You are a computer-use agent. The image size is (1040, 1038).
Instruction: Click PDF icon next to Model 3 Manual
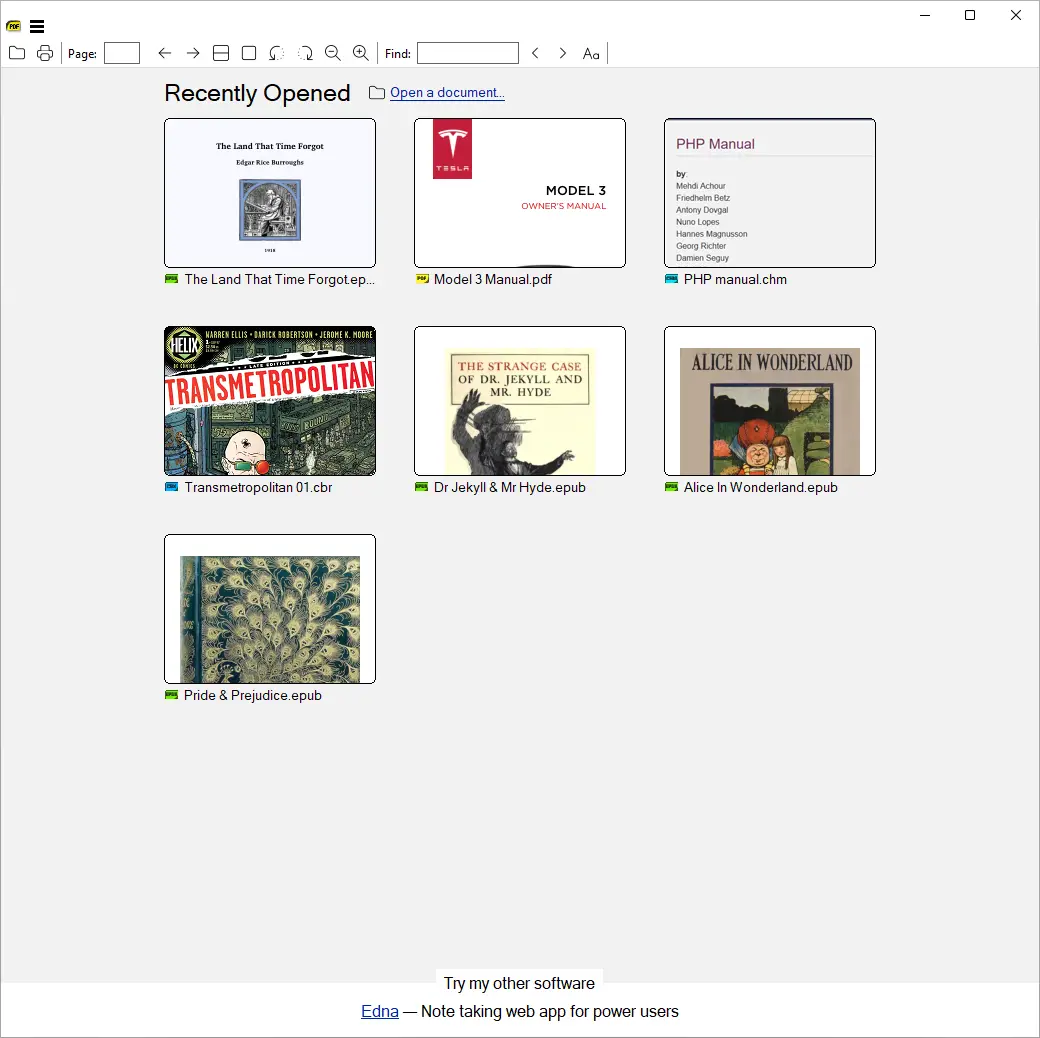point(422,279)
